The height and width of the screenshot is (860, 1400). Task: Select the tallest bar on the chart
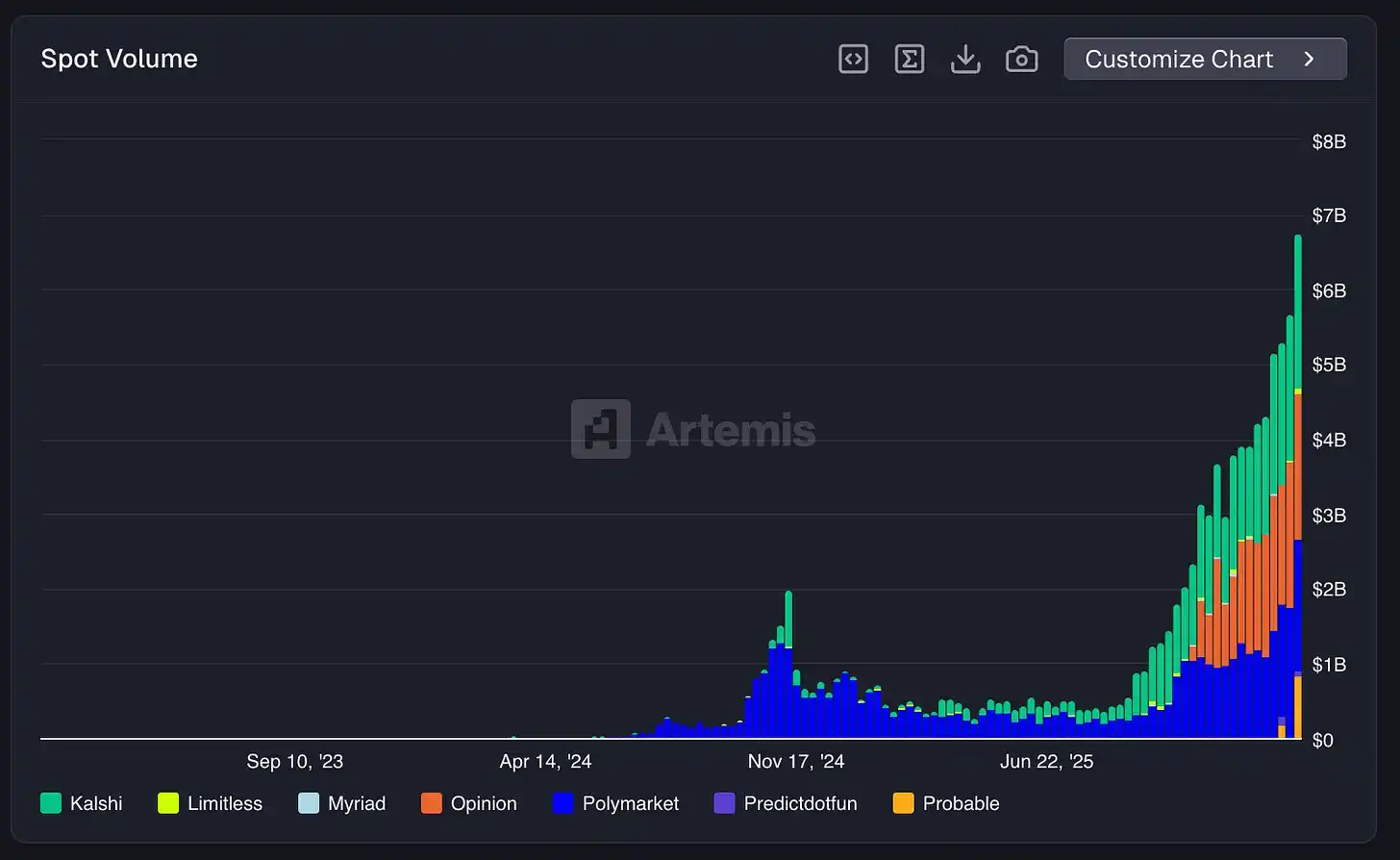1297,481
